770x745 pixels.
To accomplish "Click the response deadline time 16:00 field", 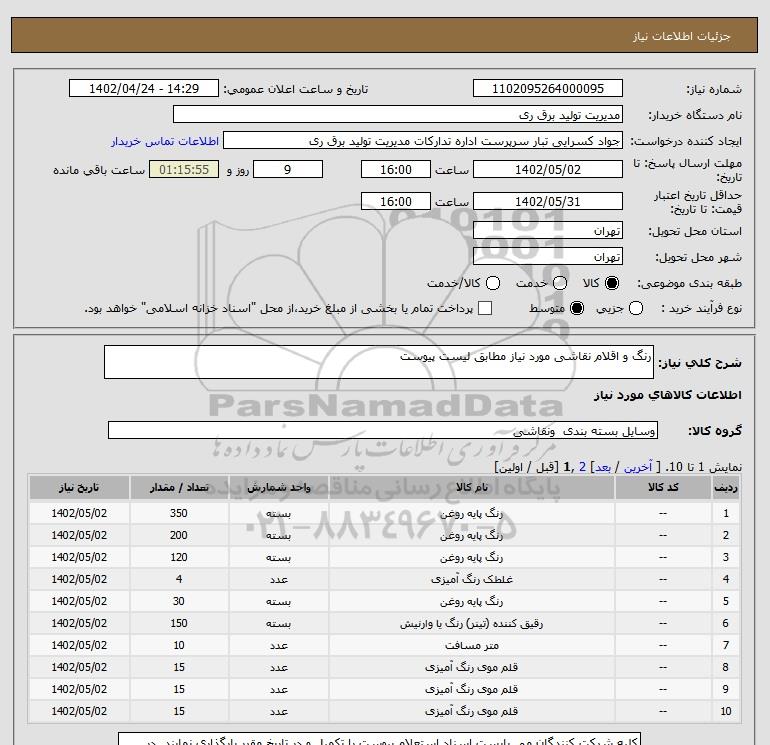I will coord(396,169).
